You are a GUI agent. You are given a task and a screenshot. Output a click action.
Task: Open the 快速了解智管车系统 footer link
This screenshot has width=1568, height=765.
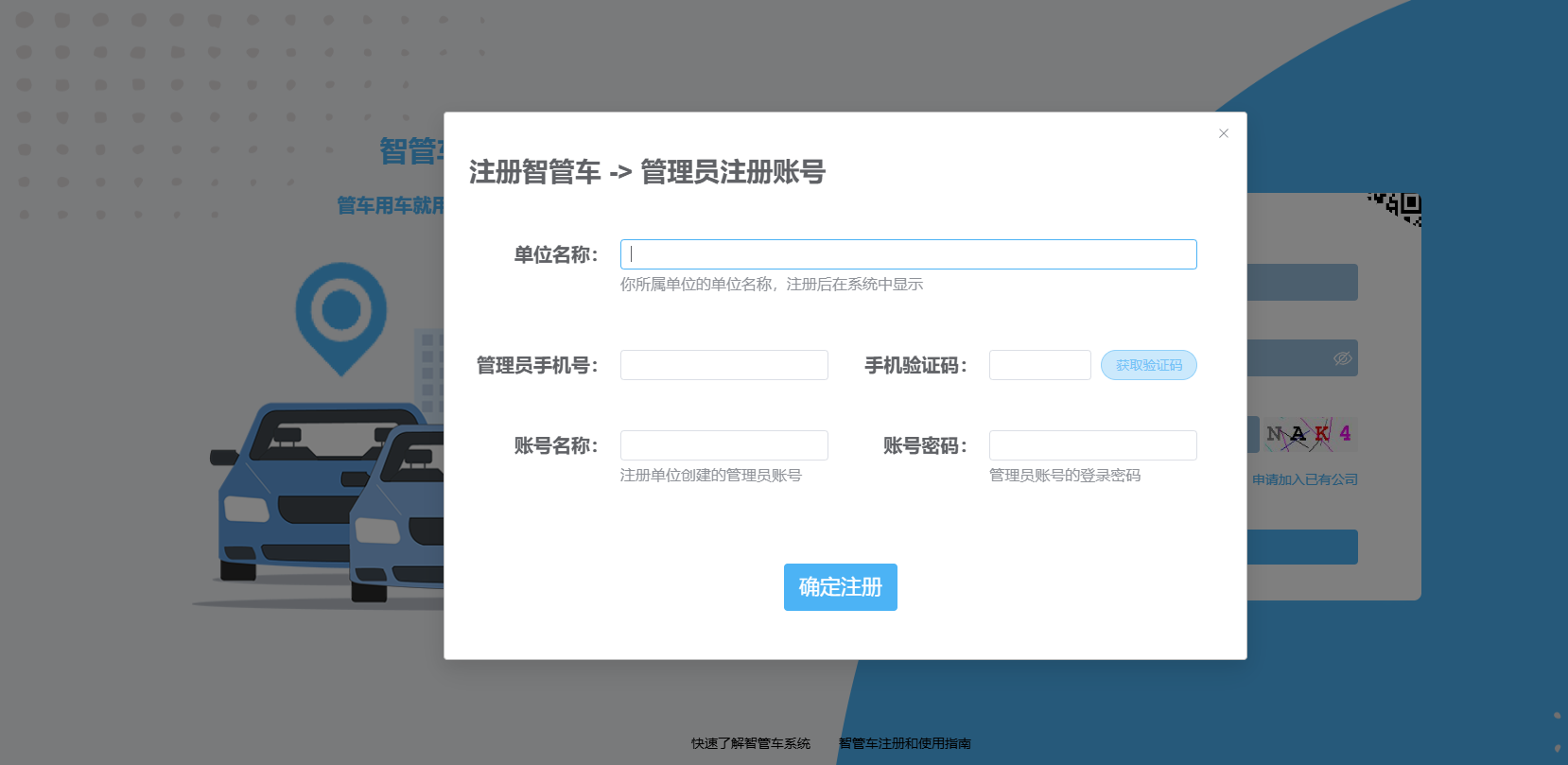(750, 743)
